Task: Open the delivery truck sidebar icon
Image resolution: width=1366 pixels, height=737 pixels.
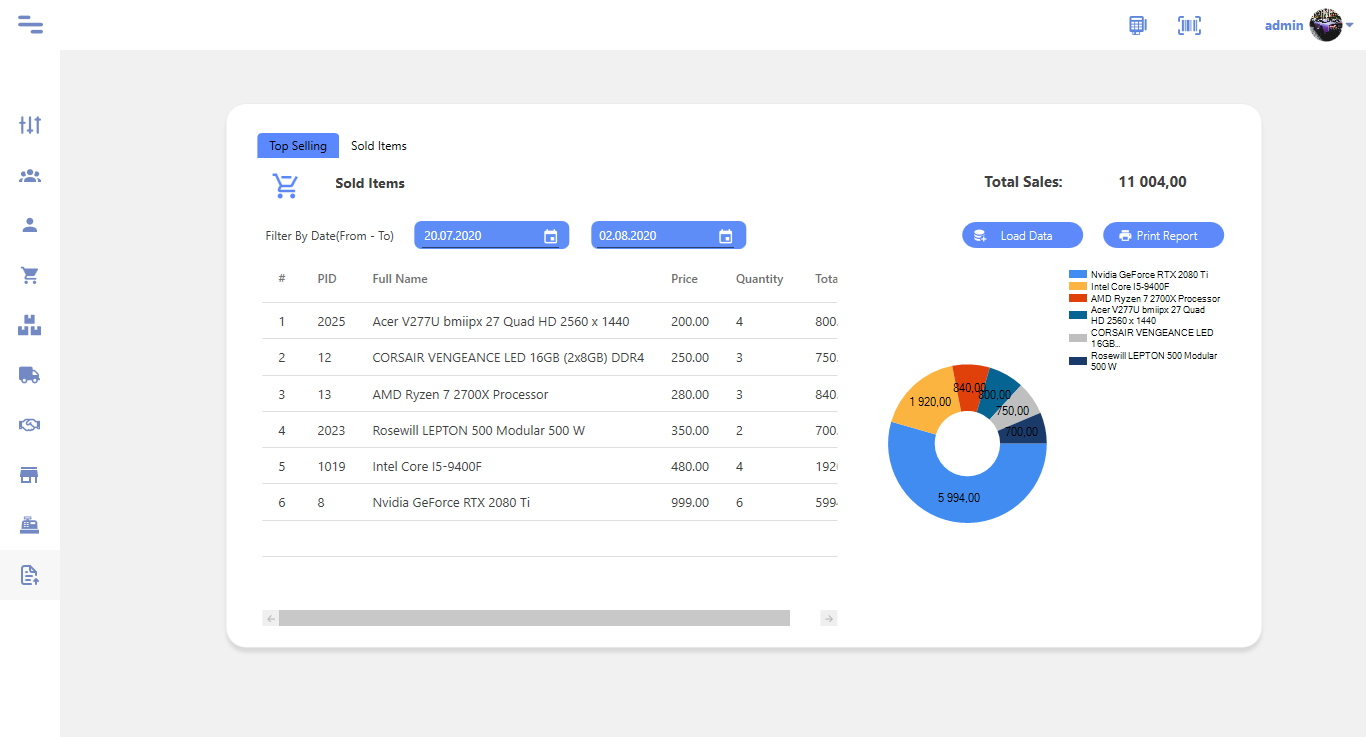Action: tap(30, 375)
